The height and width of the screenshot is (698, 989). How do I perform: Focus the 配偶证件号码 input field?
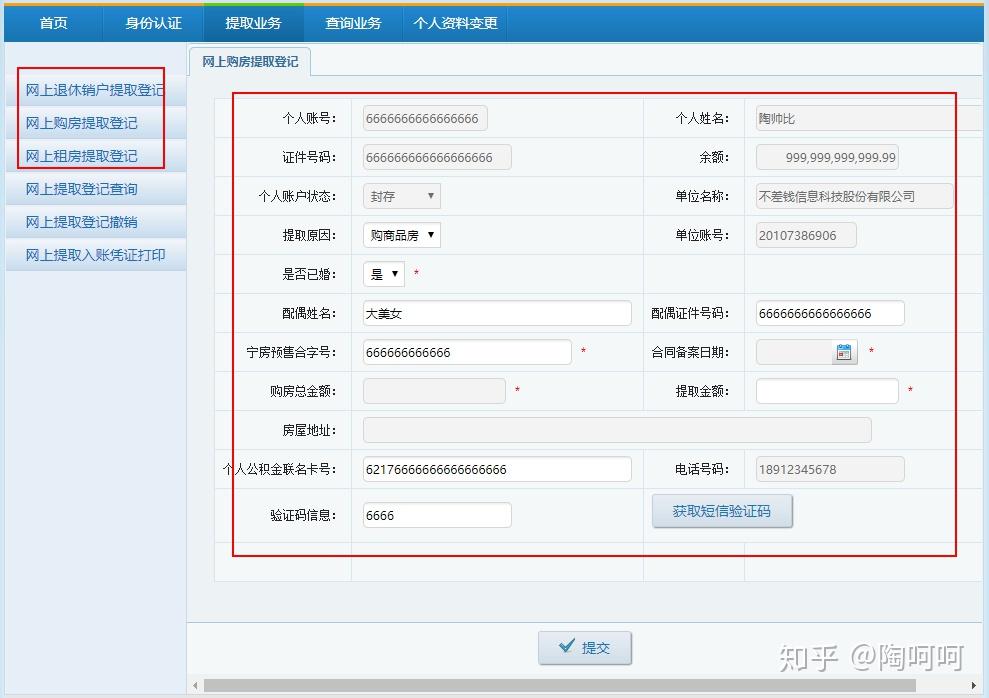pos(830,313)
